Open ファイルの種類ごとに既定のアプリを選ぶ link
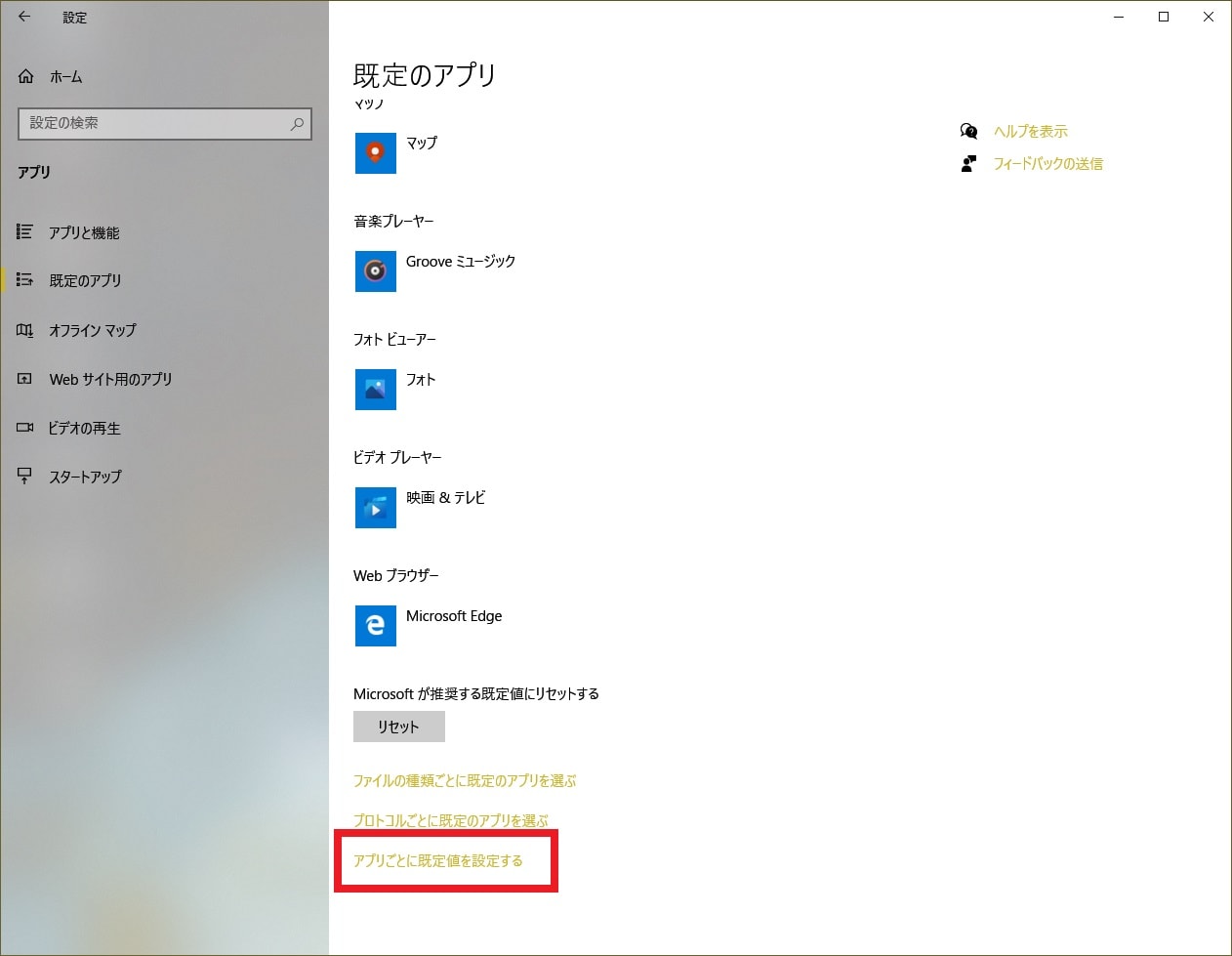The image size is (1232, 956). coord(465,781)
